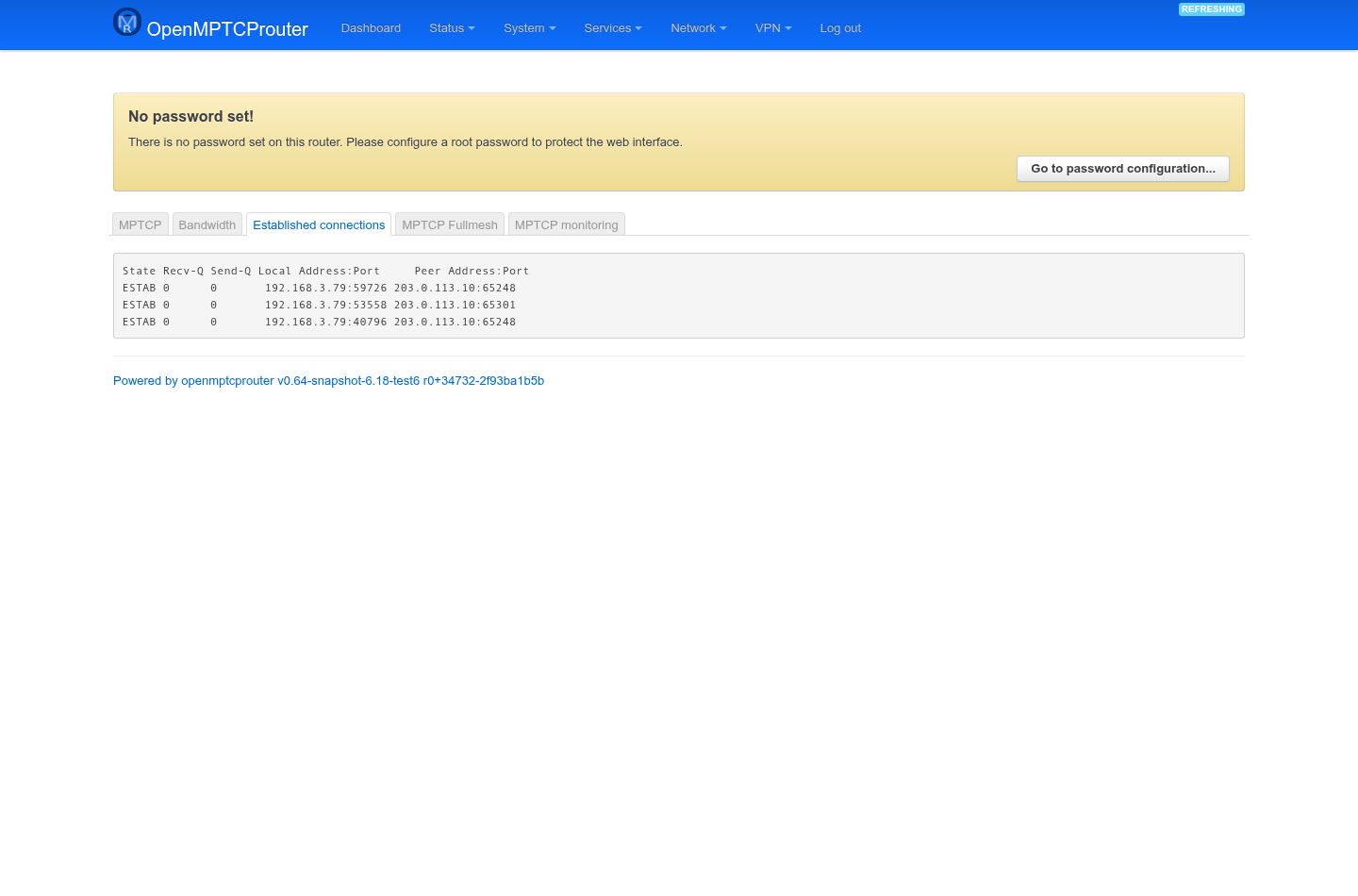
Task: Click the OpenMPTCRouter logo icon
Action: (x=127, y=22)
